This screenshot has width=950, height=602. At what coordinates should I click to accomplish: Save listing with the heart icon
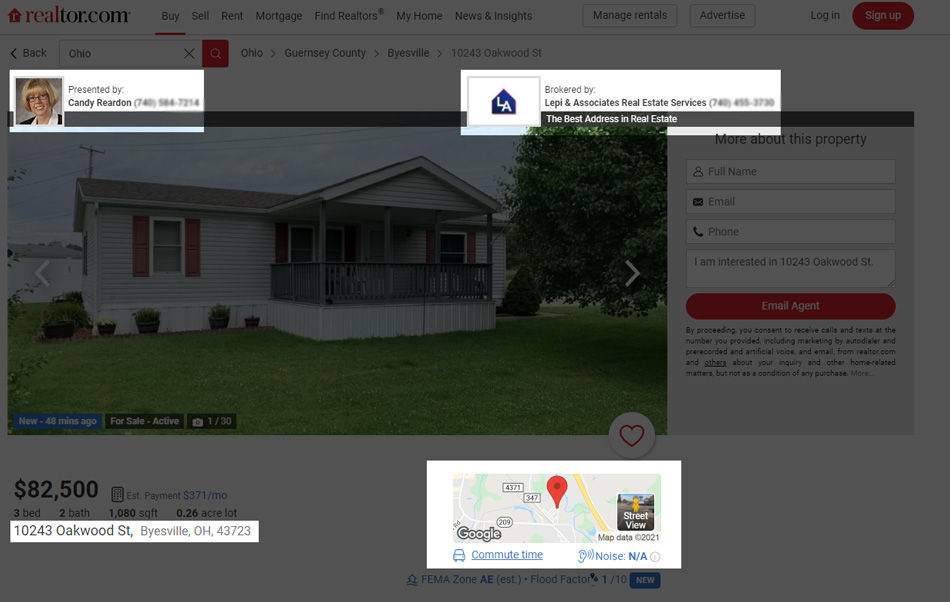click(x=631, y=435)
